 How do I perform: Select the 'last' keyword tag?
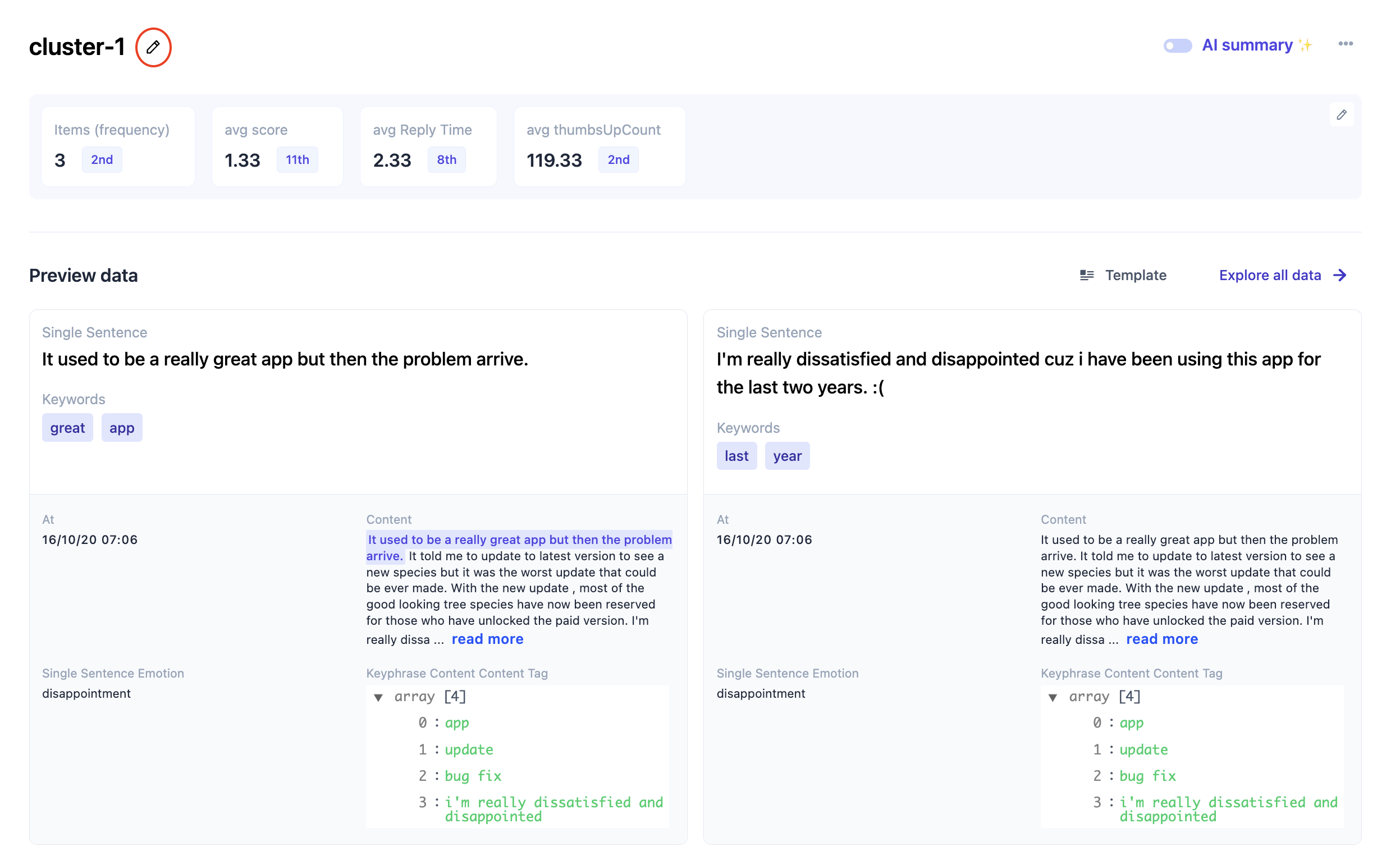coord(736,456)
